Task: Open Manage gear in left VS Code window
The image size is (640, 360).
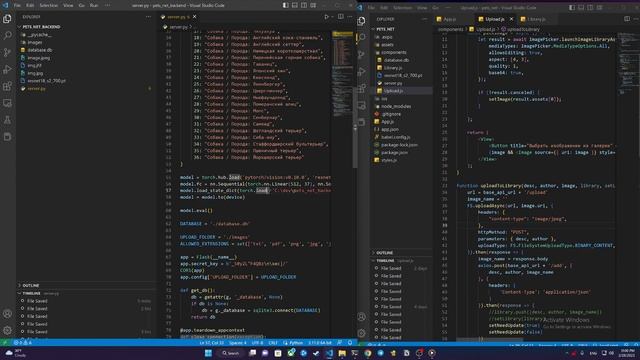Action: [x=7, y=330]
